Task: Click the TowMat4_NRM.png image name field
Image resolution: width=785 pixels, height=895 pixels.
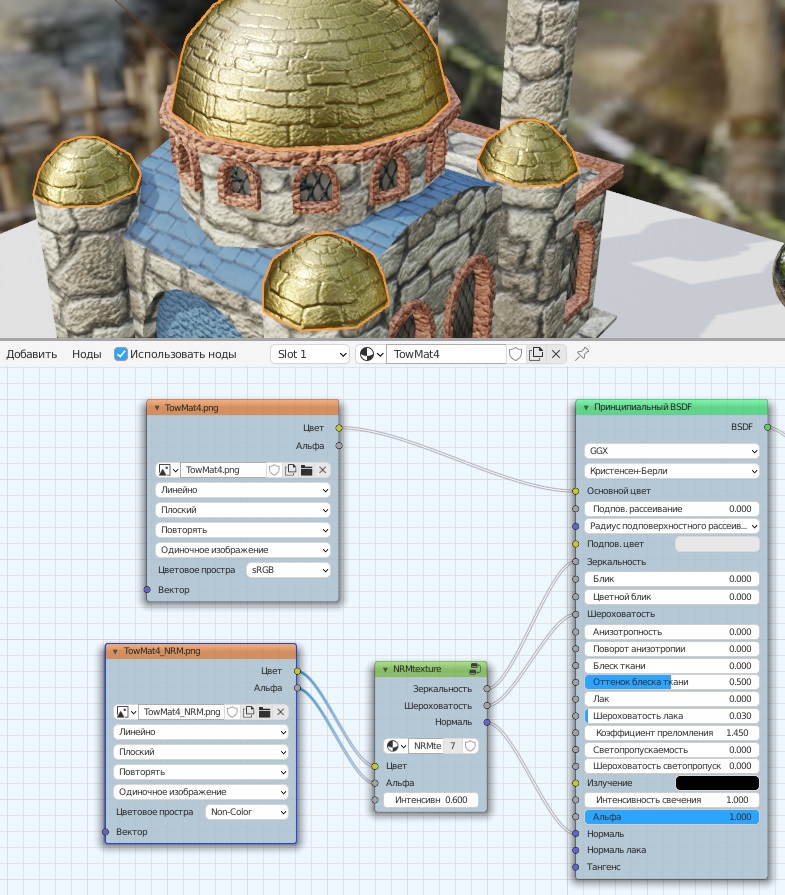Action: tap(182, 712)
